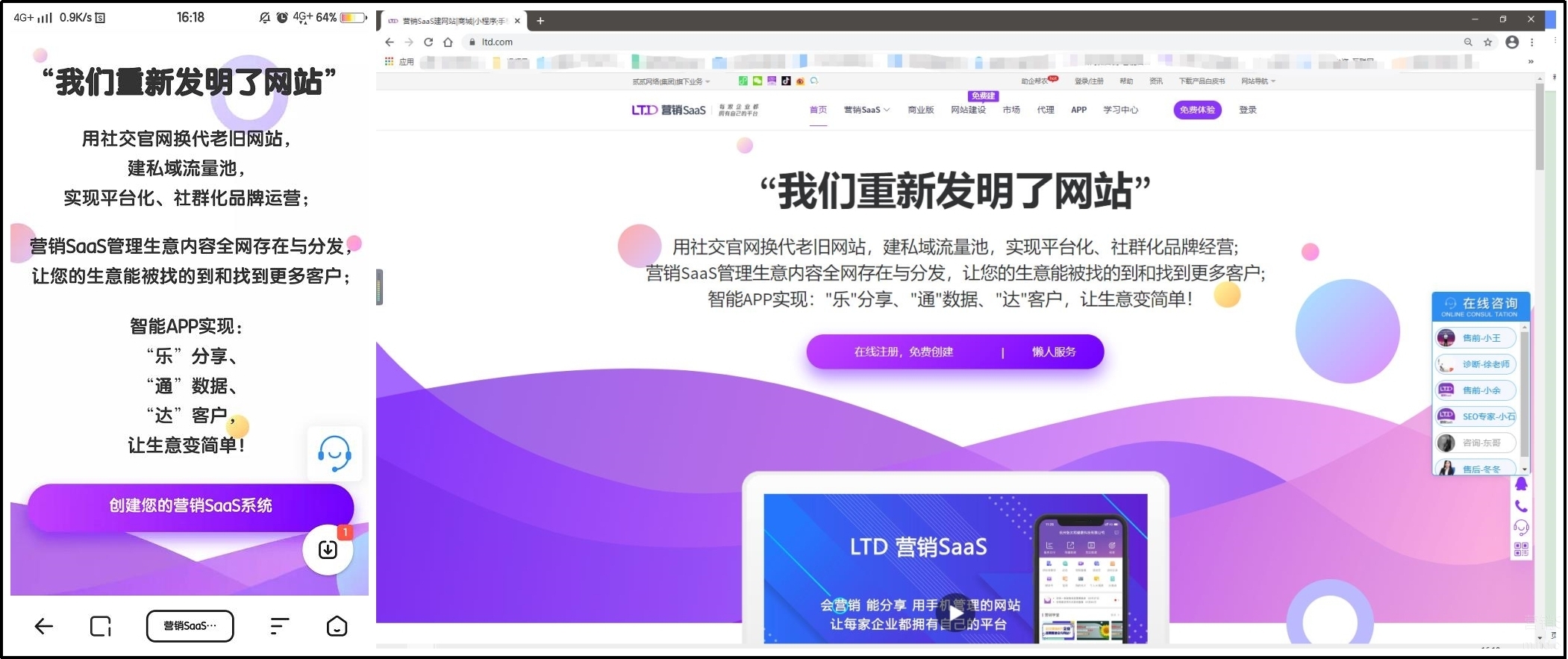Click the 登录 link in main nav

coord(1248,110)
